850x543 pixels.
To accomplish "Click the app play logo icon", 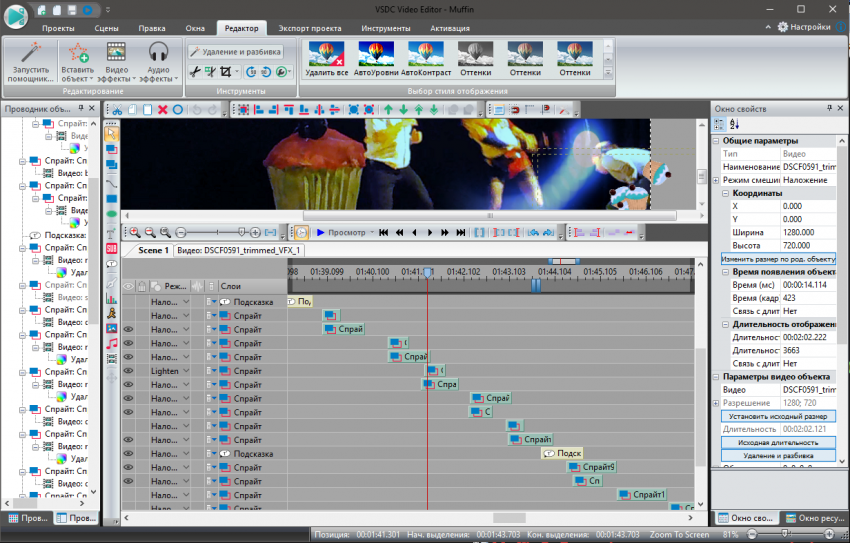I will (16, 15).
